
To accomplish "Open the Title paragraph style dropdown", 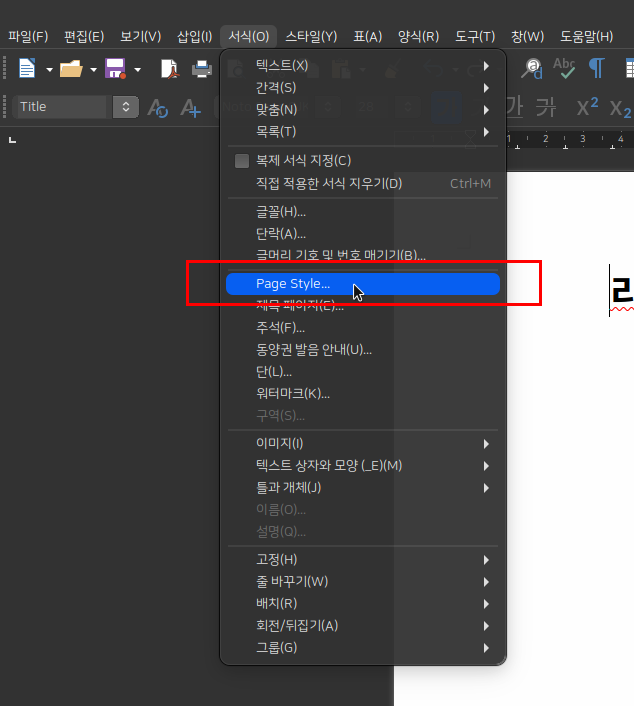I will [125, 107].
